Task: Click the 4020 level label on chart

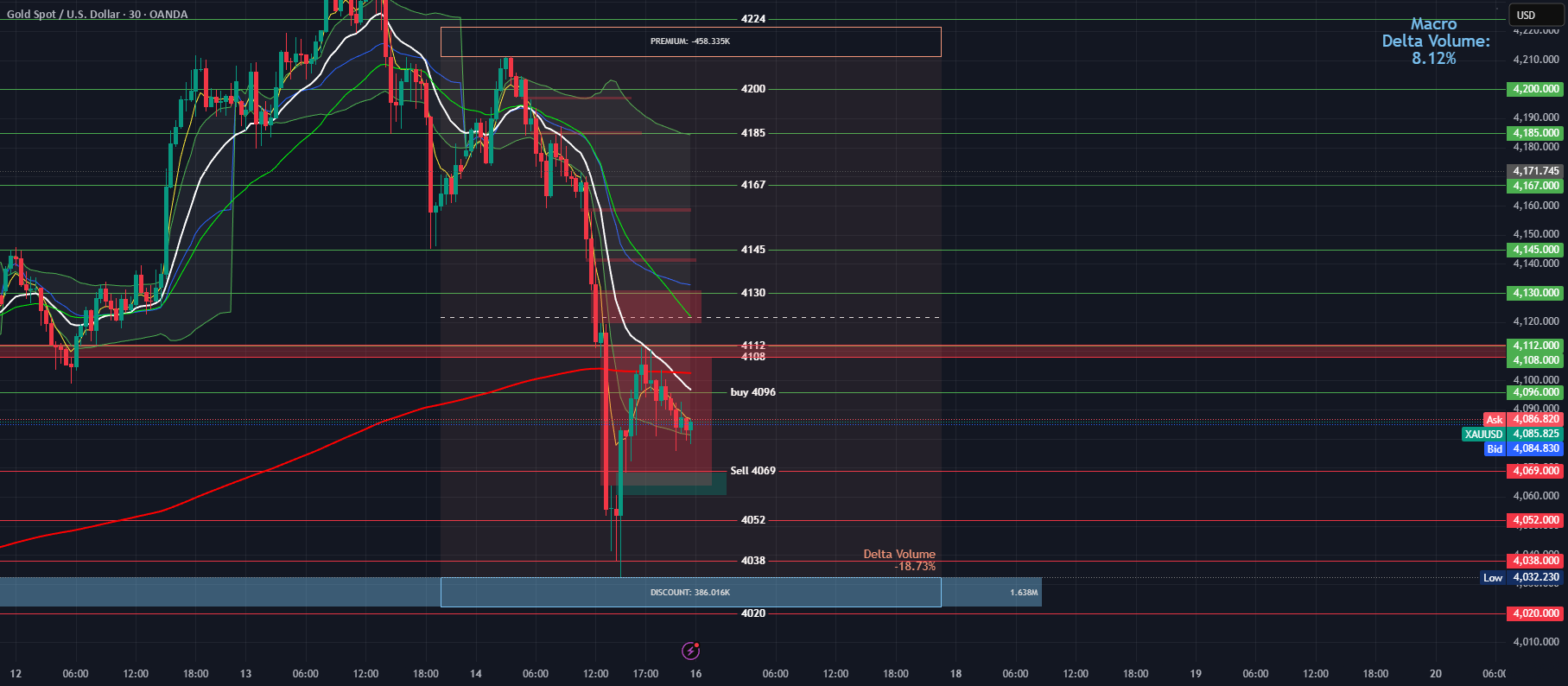Action: (x=753, y=613)
